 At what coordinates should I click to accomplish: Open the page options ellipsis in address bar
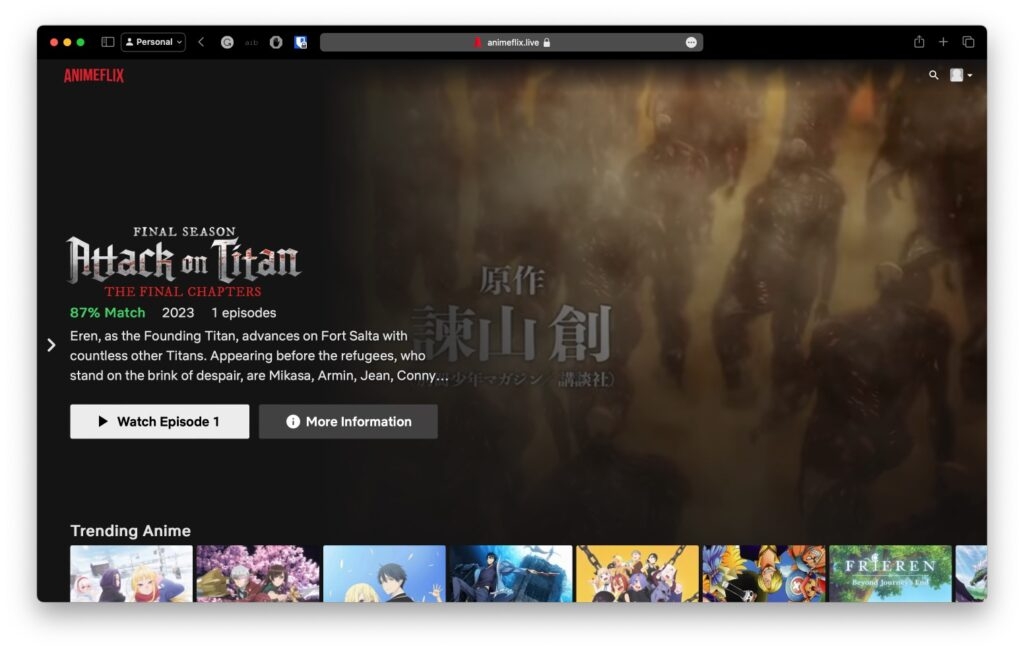point(691,42)
